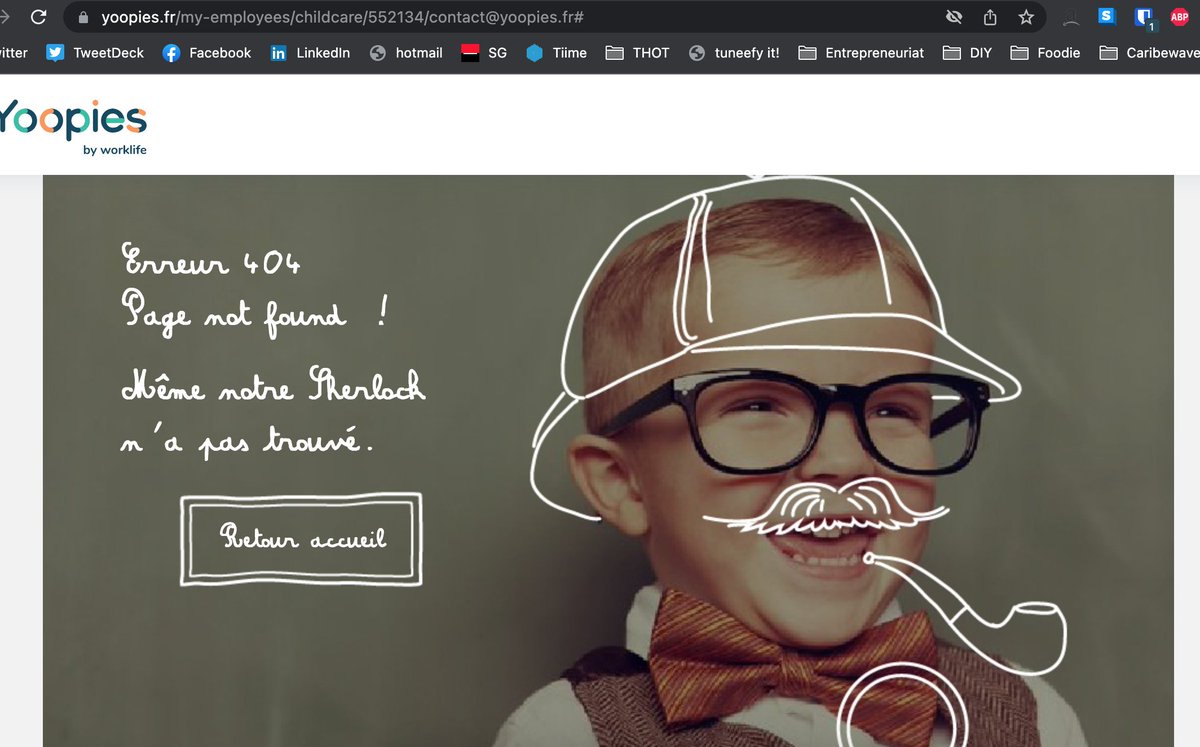Click the Retour accueil button
This screenshot has width=1200, height=747.
tap(301, 539)
